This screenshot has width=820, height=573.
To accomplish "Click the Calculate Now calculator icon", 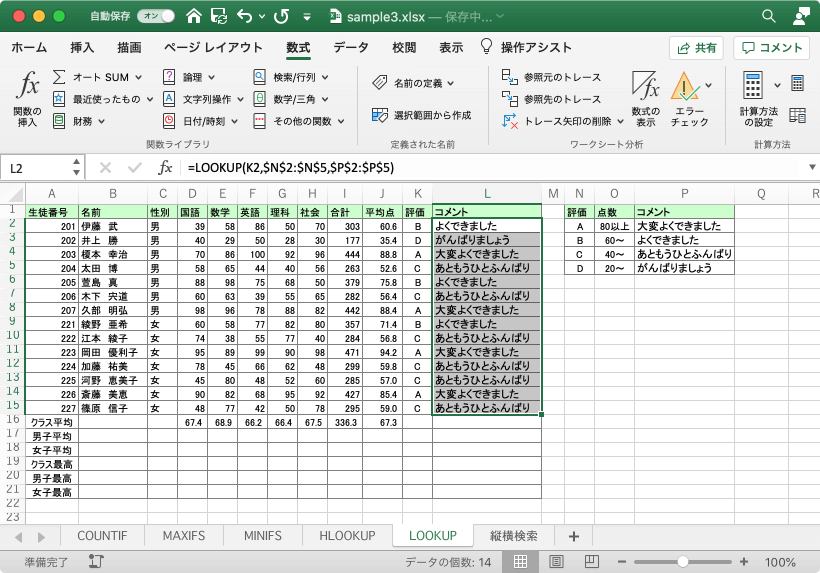I will (798, 83).
